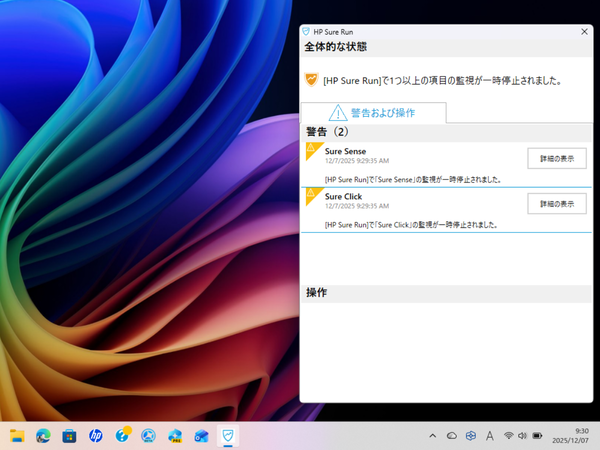Click the Sure Sense monitoring paused message

point(413,179)
